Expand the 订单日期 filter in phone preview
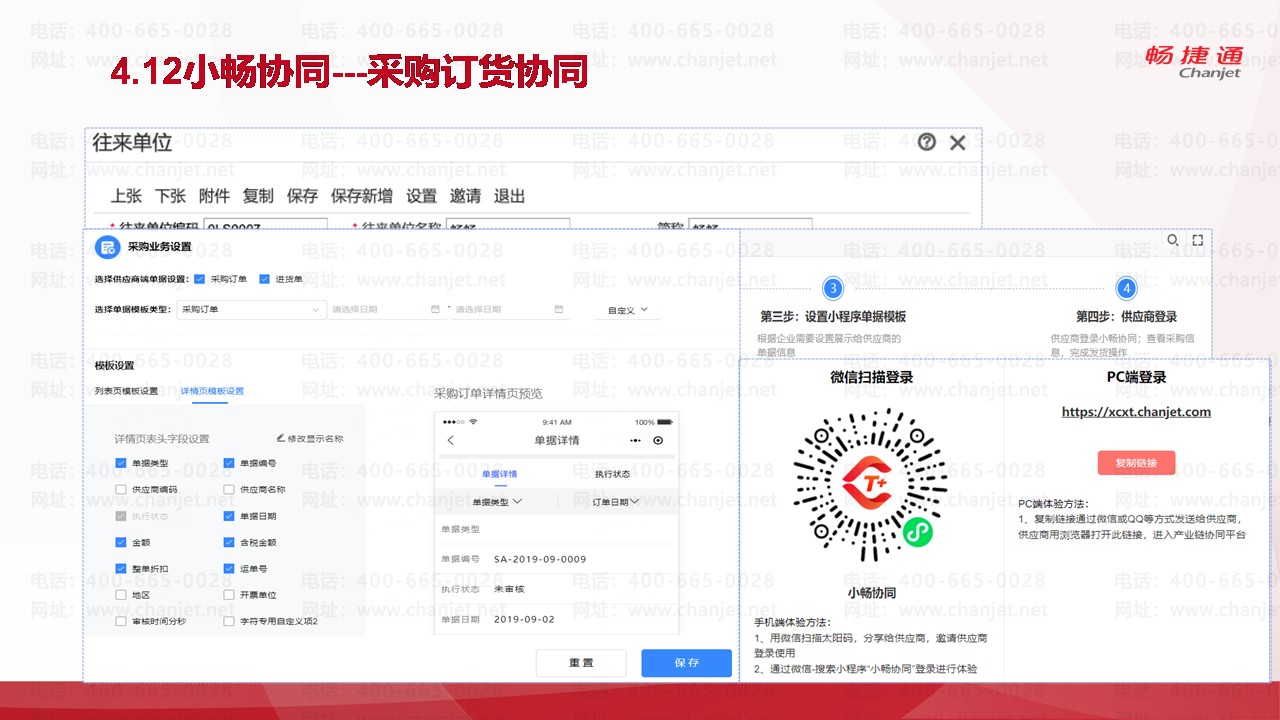 (616, 502)
